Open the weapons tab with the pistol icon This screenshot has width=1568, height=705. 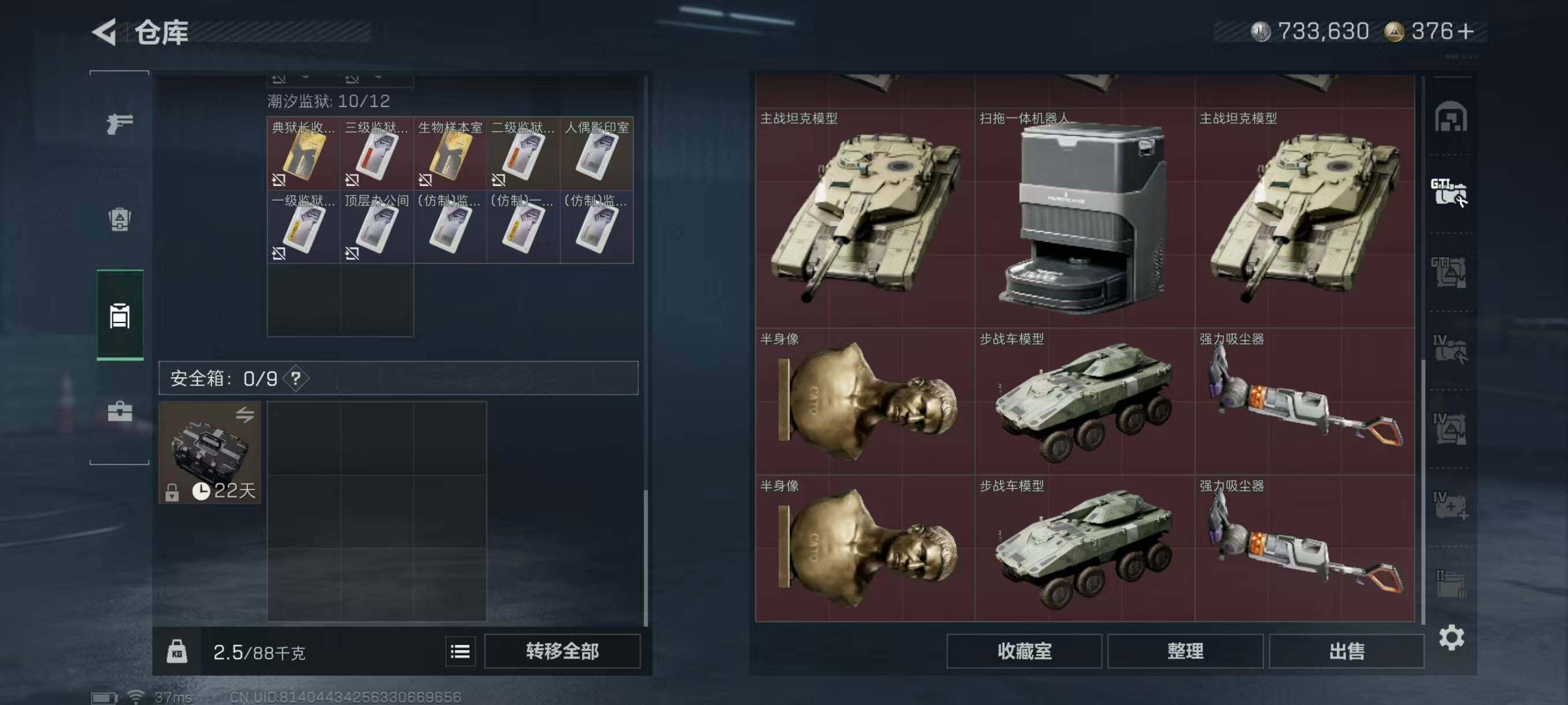(x=119, y=124)
